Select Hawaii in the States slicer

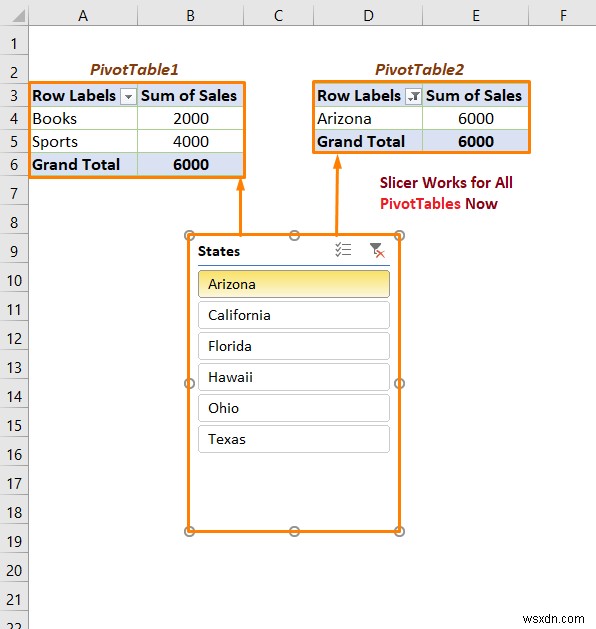click(294, 377)
